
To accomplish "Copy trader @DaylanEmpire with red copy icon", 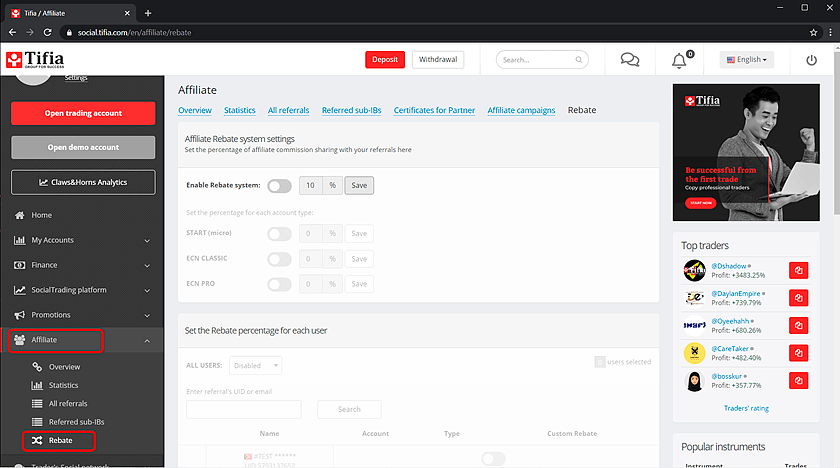I will pyautogui.click(x=798, y=298).
